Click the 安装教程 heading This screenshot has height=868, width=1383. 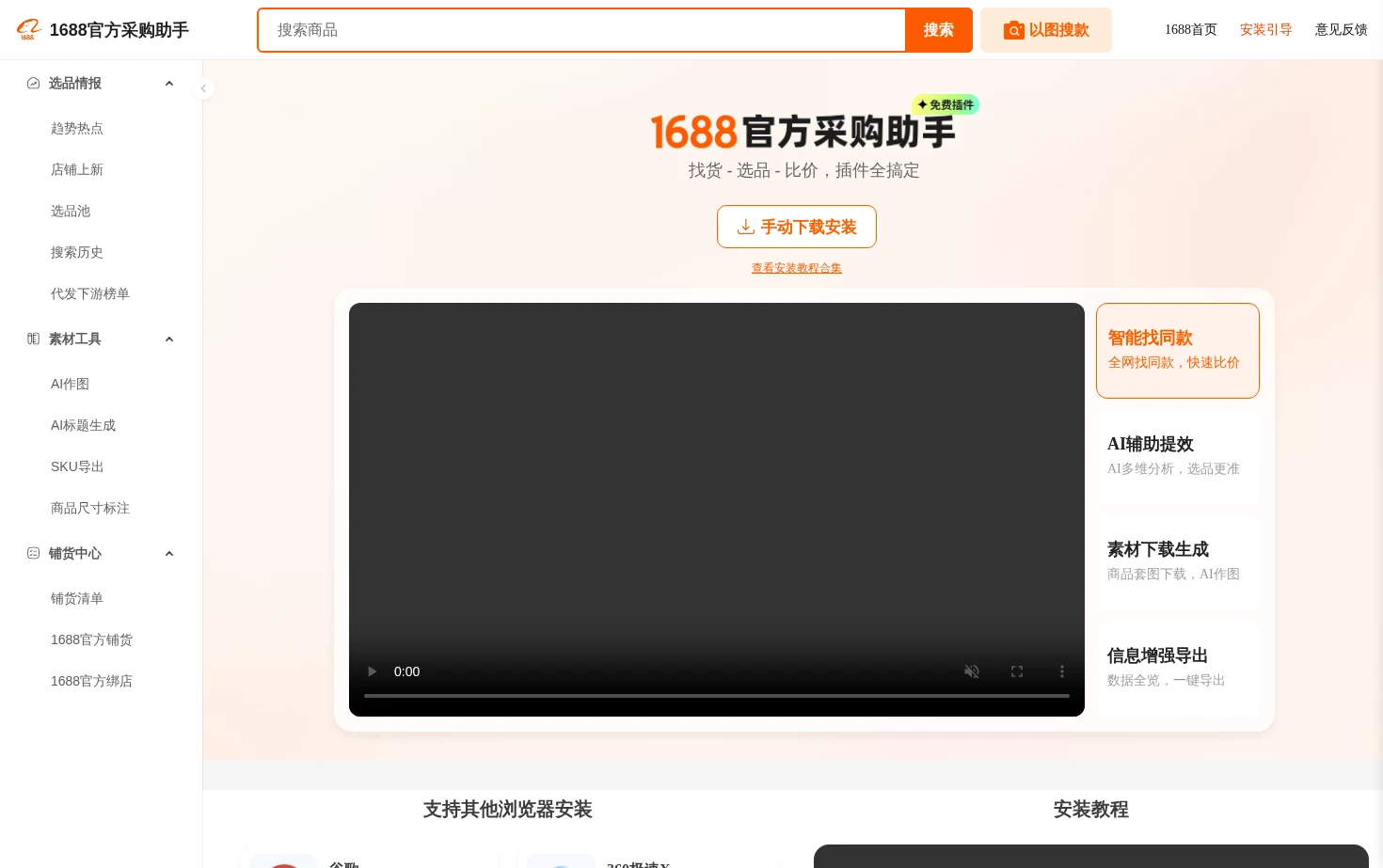[1091, 810]
